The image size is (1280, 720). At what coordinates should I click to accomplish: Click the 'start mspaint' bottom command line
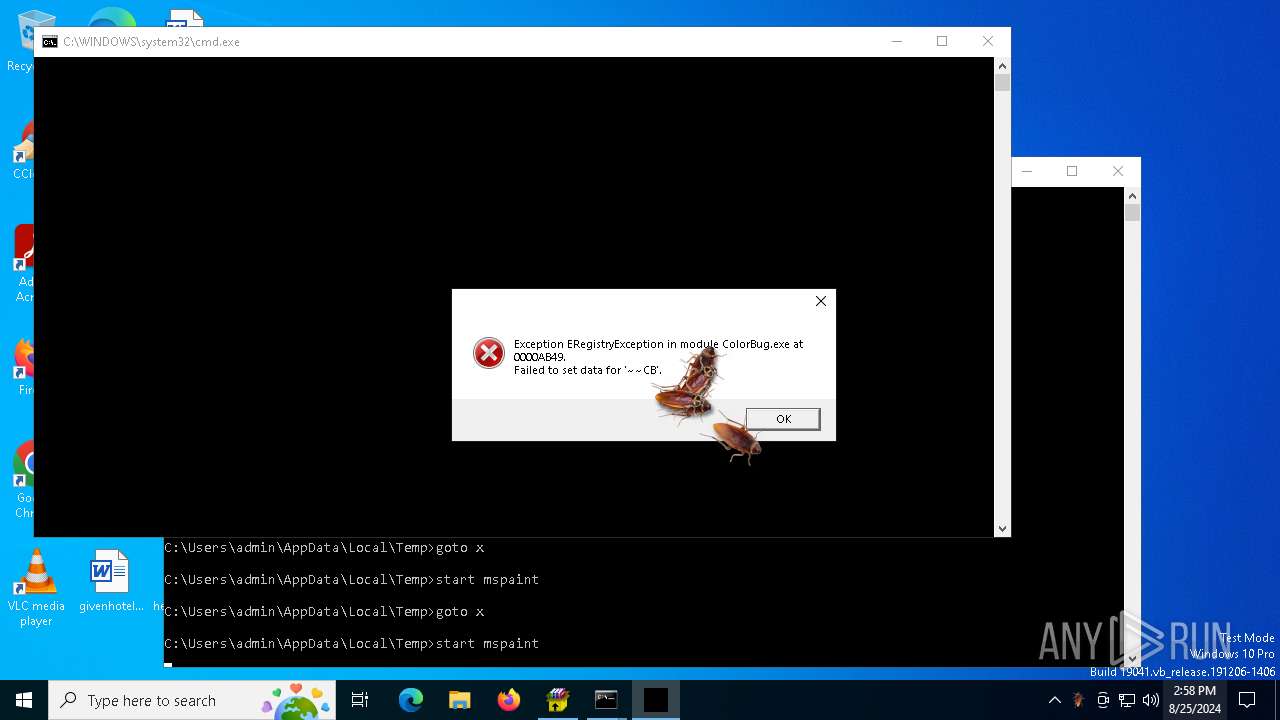[351, 643]
